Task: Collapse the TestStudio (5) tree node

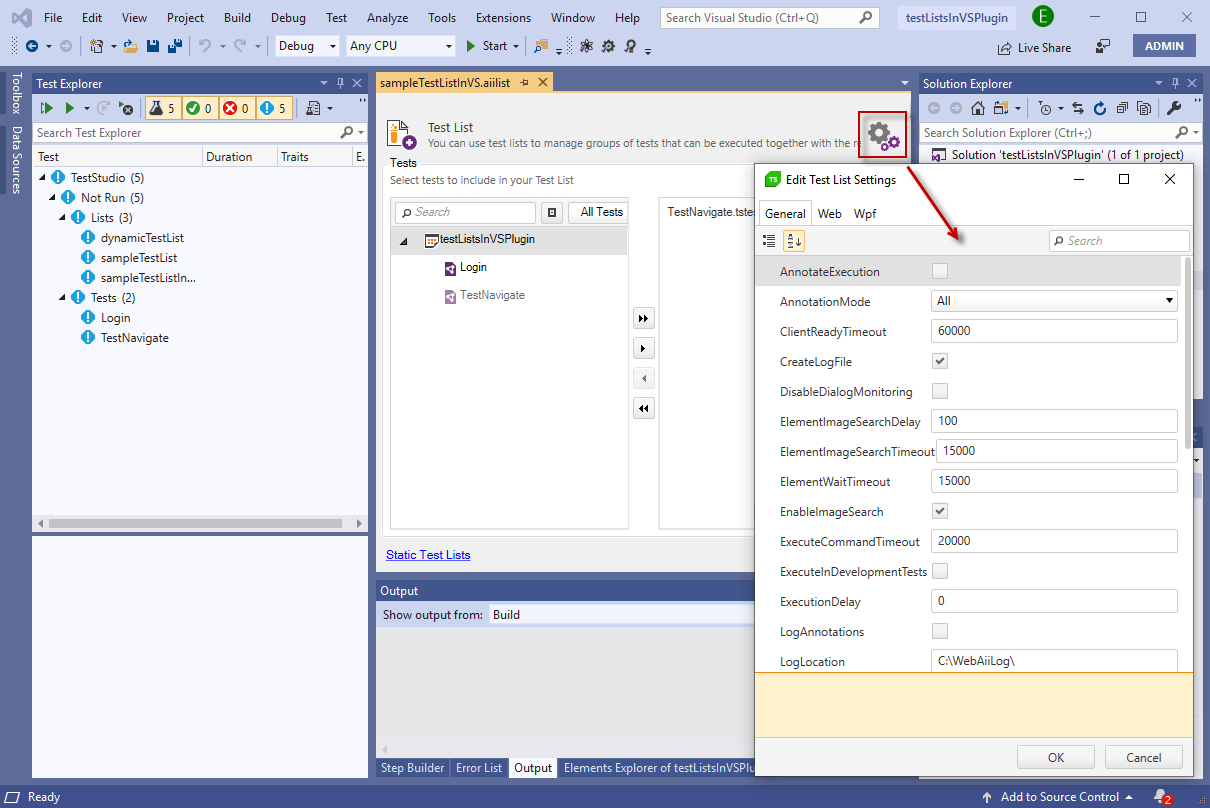Action: (x=44, y=178)
